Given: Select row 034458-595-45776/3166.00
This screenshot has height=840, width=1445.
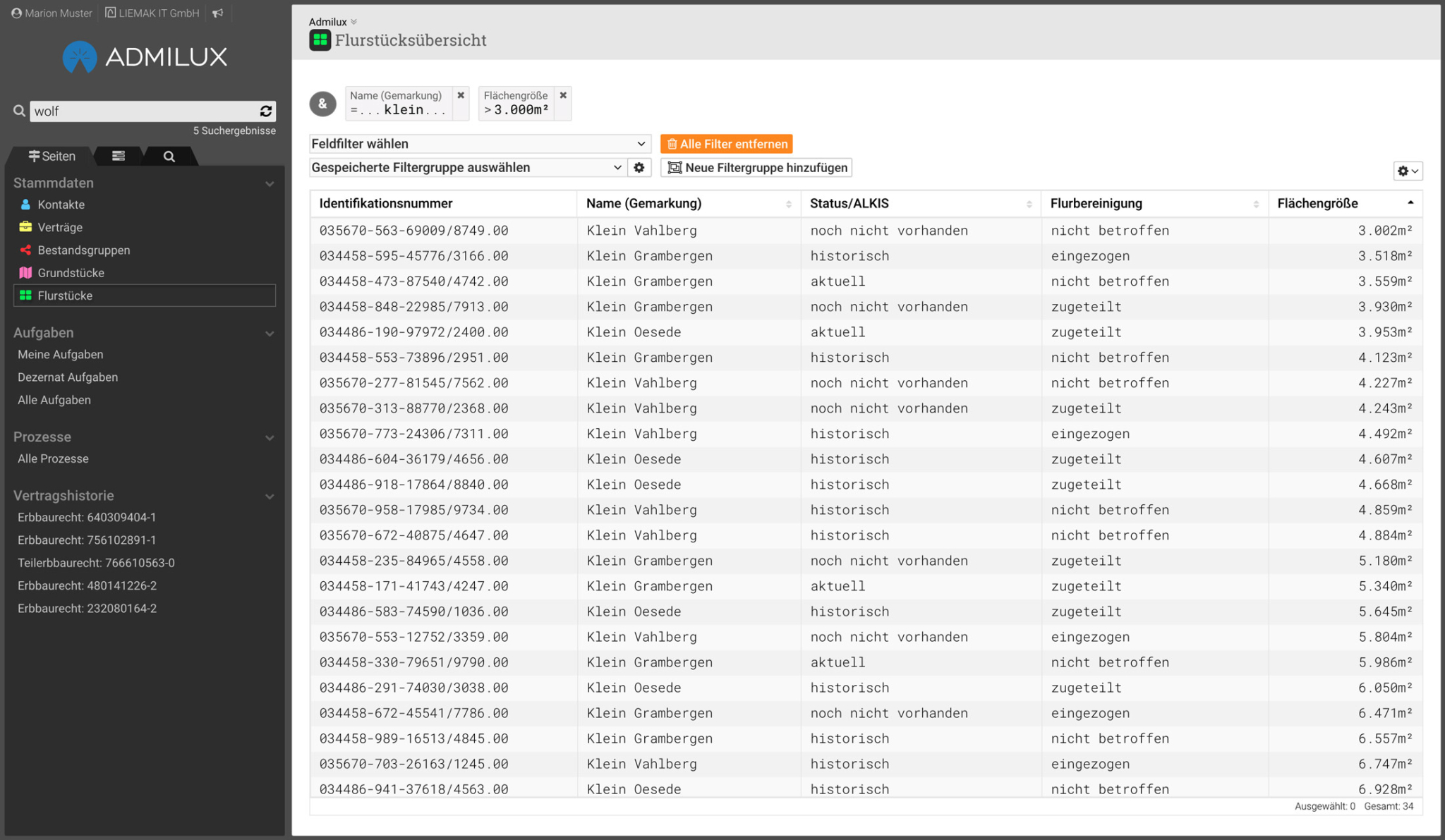Looking at the screenshot, I should 866,256.
